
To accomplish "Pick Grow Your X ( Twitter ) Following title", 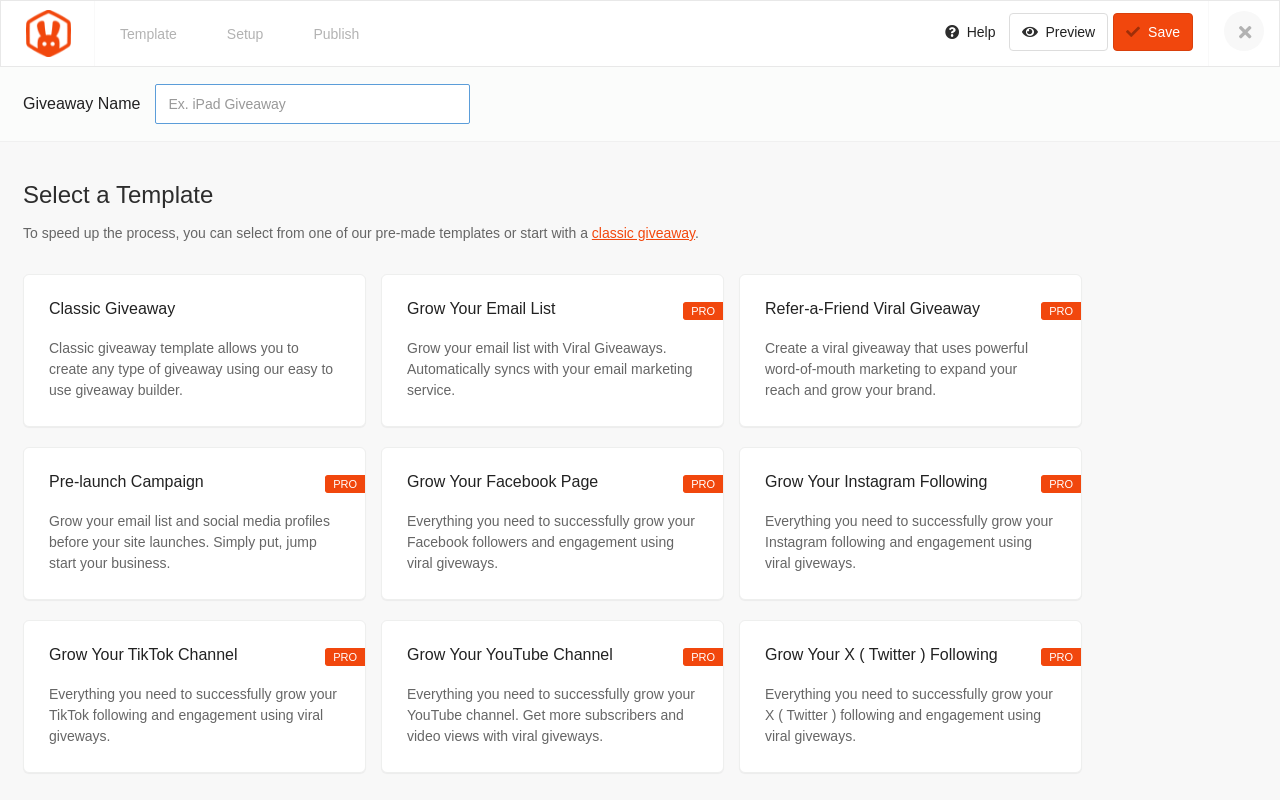I will [x=881, y=655].
